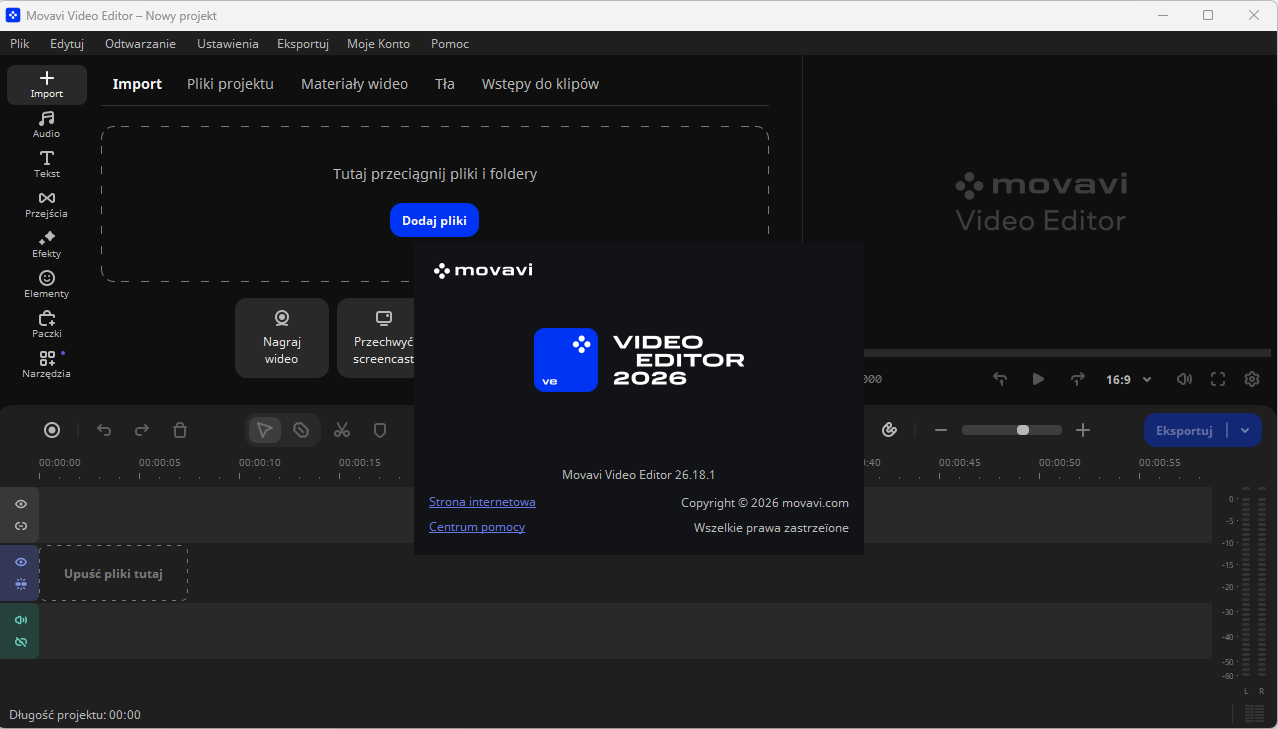This screenshot has width=1278, height=729.
Task: Play the preview video
Action: [1038, 379]
